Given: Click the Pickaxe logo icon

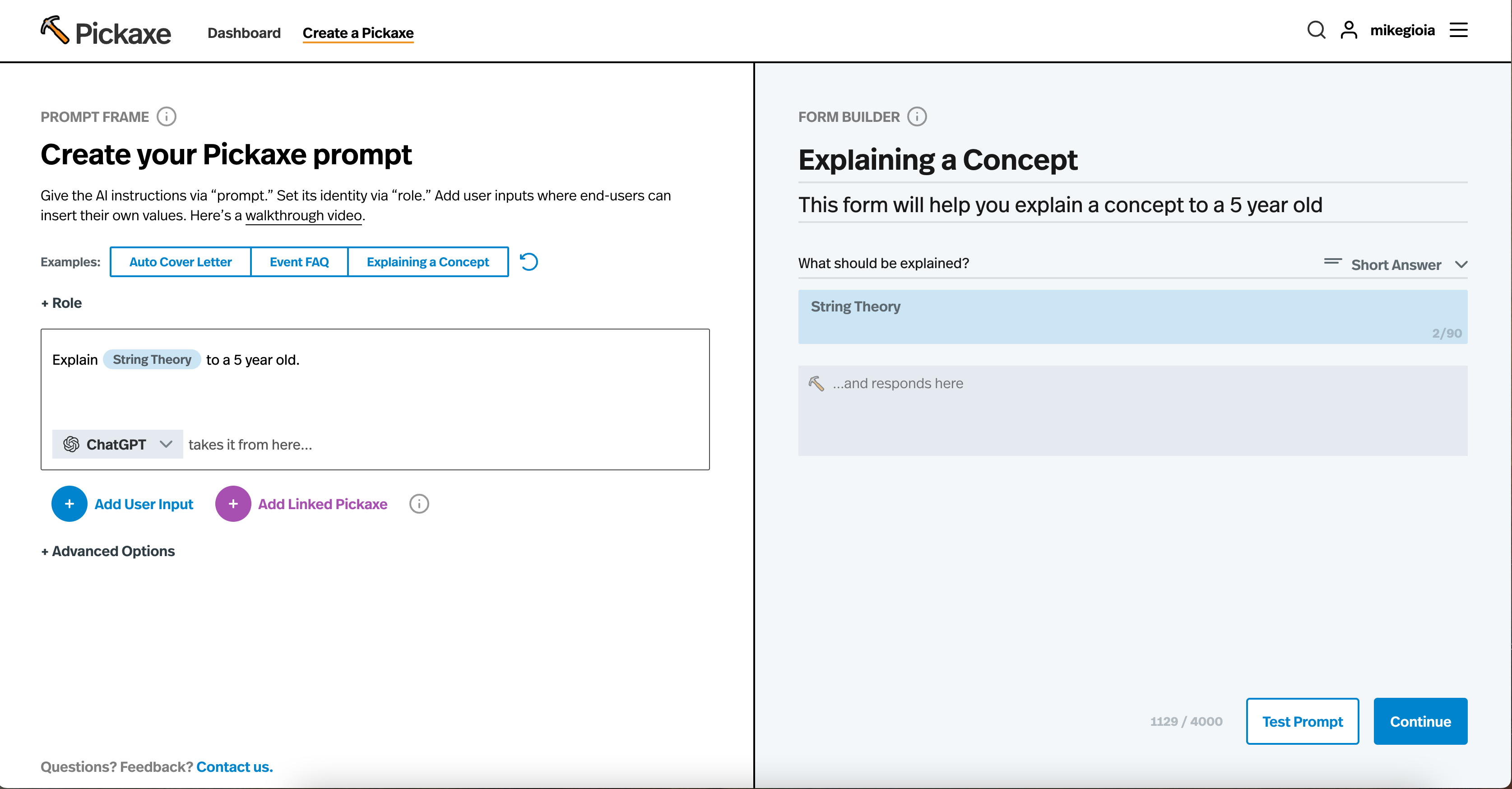Looking at the screenshot, I should click(x=55, y=30).
